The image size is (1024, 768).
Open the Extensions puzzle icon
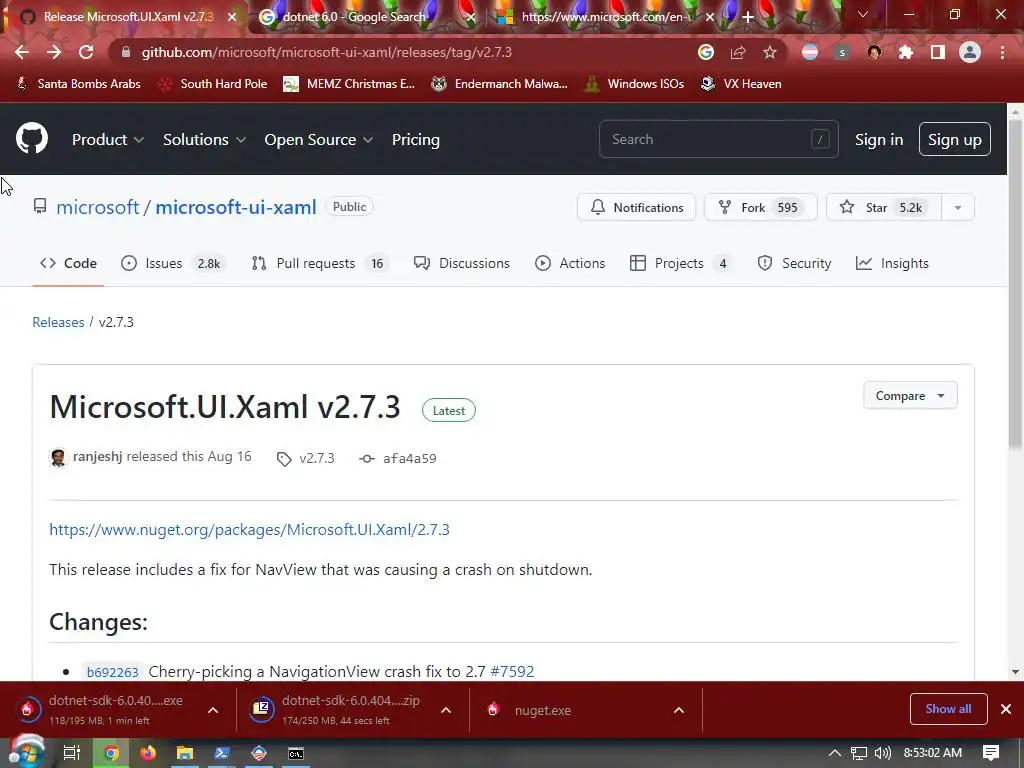(x=906, y=52)
